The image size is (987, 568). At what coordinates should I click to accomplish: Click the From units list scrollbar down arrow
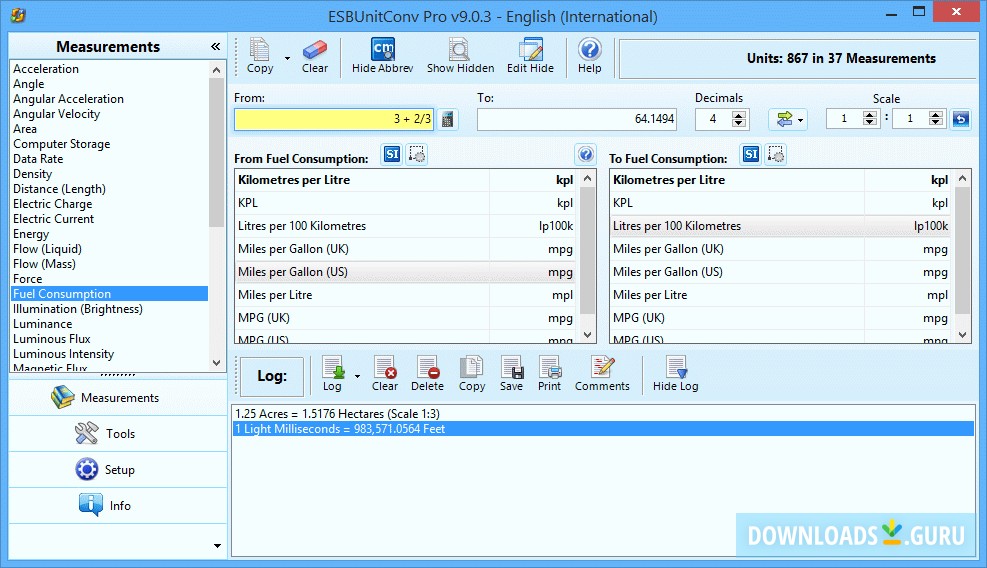click(x=587, y=335)
